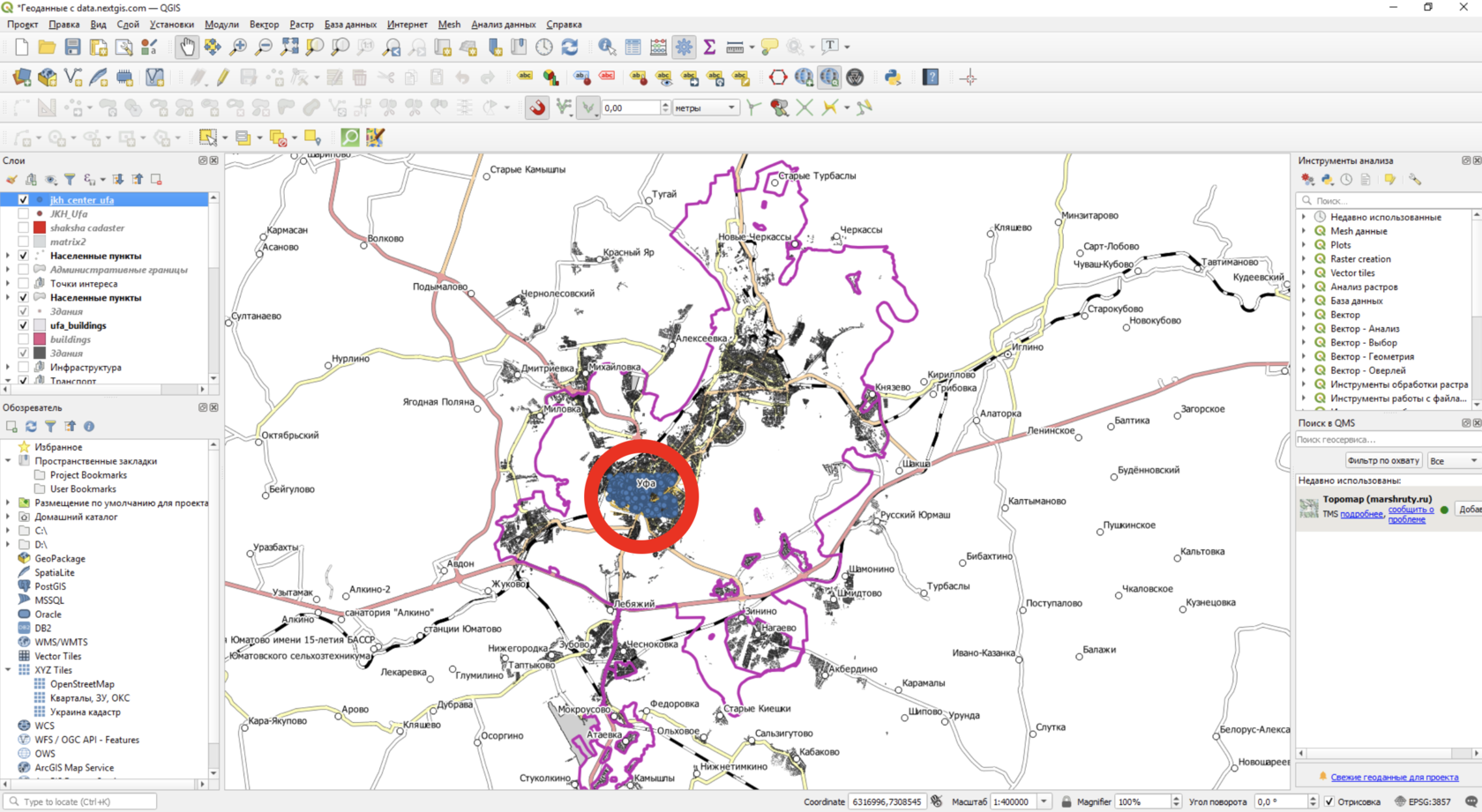Save the project with the floppy disk icon
1482x812 pixels.
(72, 47)
